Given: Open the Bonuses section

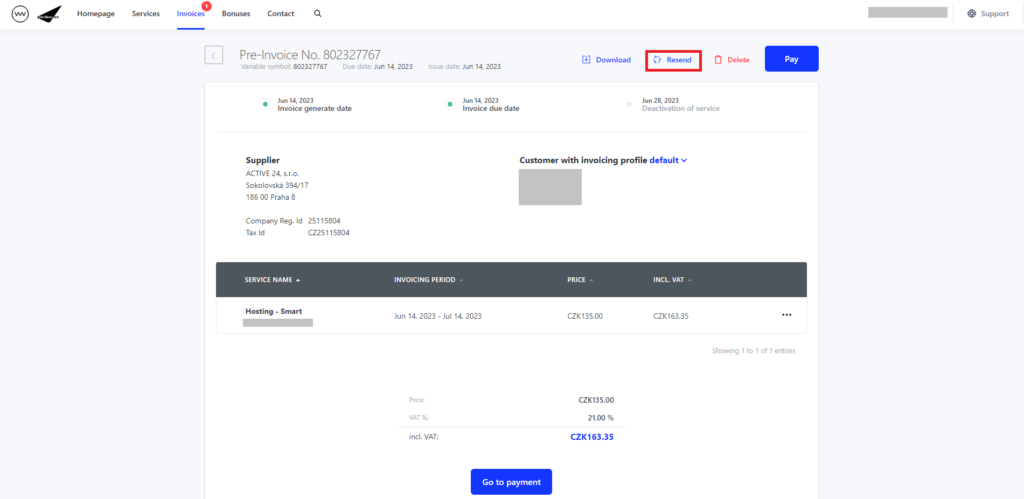Looking at the screenshot, I should [x=236, y=14].
